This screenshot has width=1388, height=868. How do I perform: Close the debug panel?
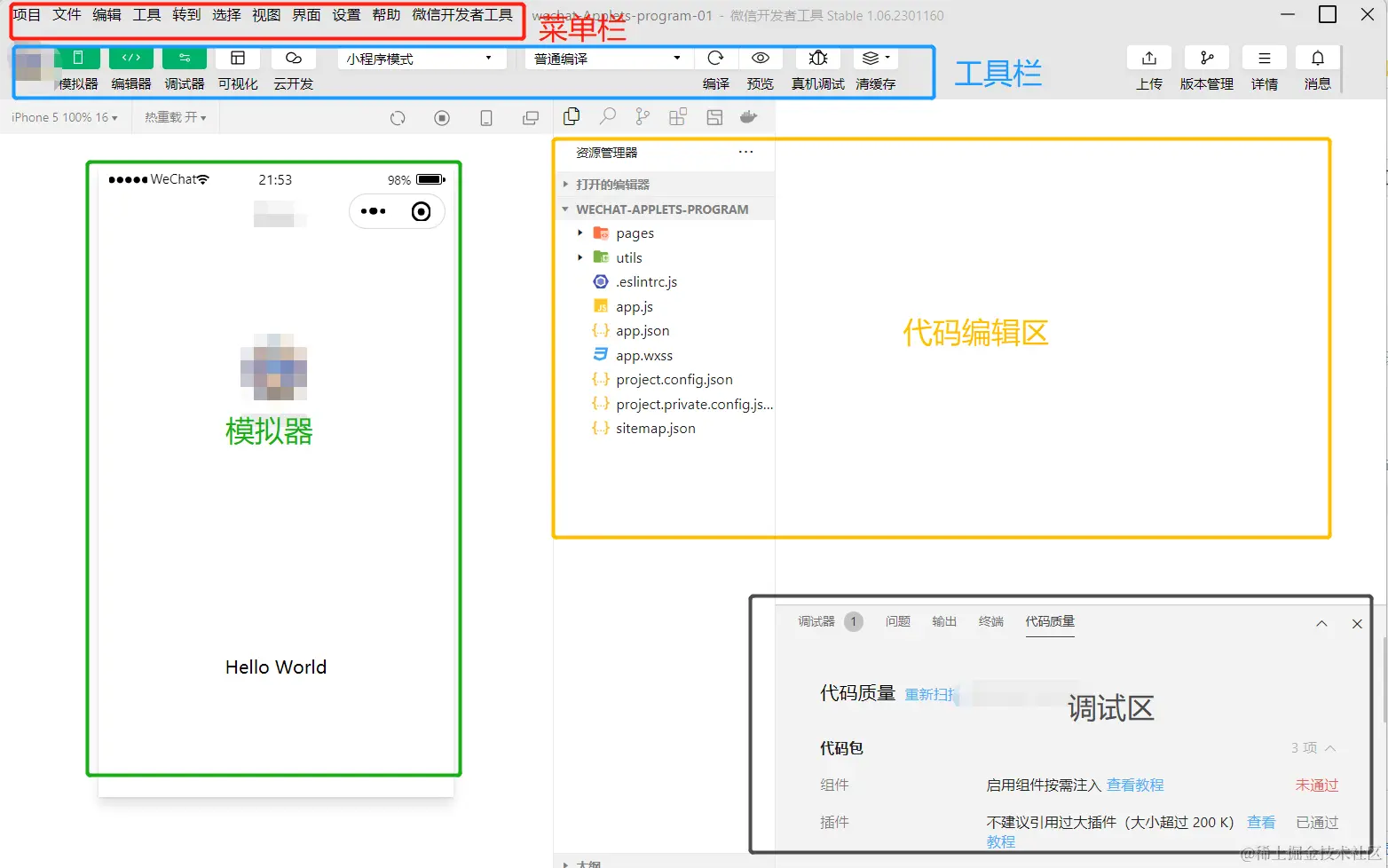point(1357,624)
